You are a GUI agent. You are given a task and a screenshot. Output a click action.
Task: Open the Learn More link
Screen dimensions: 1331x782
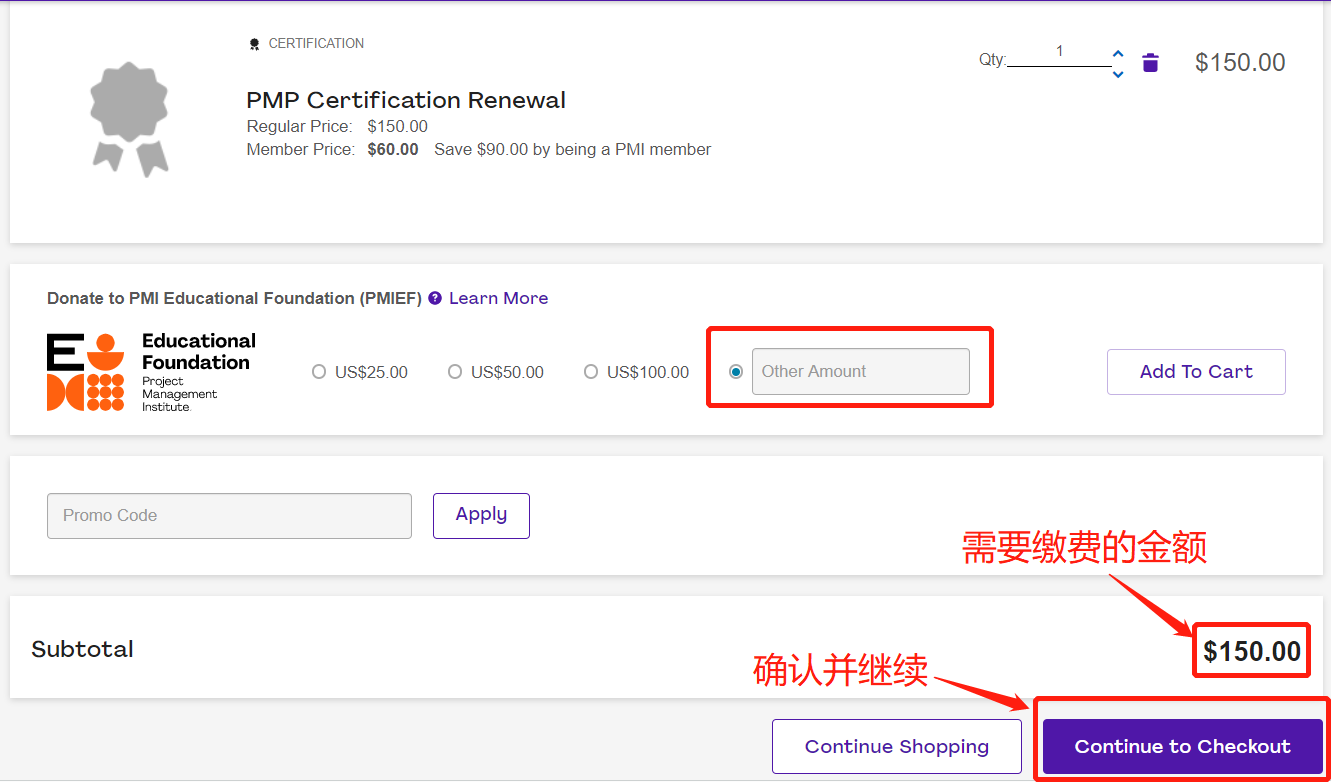tap(498, 298)
